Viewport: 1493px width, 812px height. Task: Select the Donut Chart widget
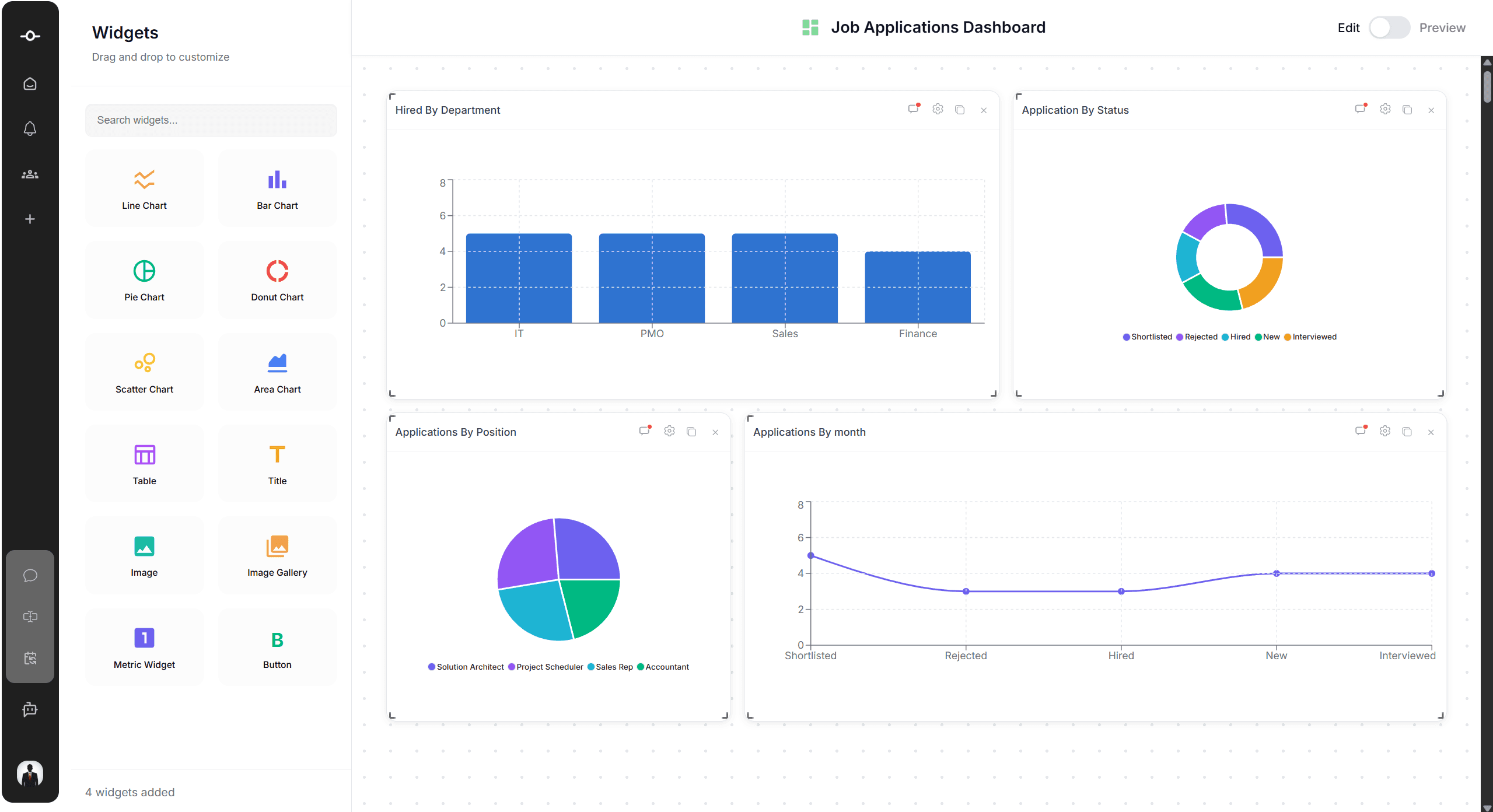(277, 280)
